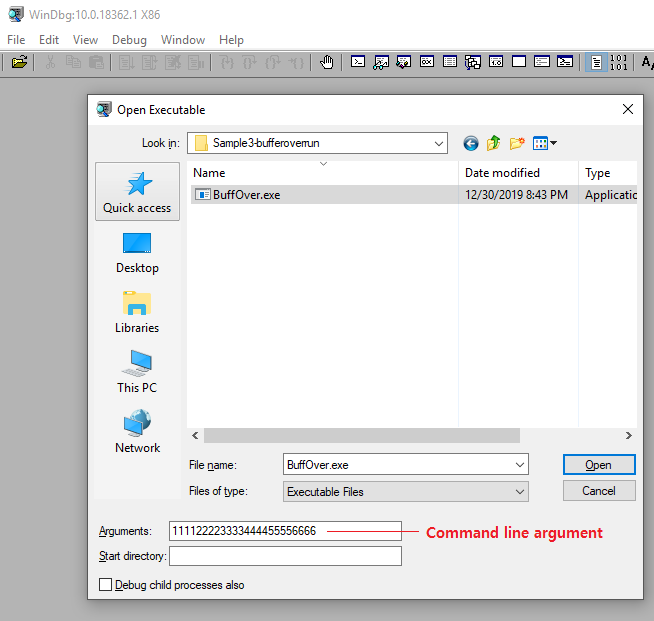The width and height of the screenshot is (654, 621).
Task: Open the Memory window toolbar icon
Action: (x=450, y=62)
